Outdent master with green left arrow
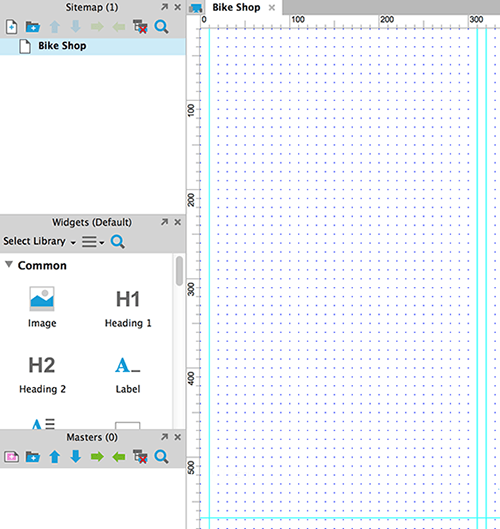The height and width of the screenshot is (529, 500). (x=119, y=457)
